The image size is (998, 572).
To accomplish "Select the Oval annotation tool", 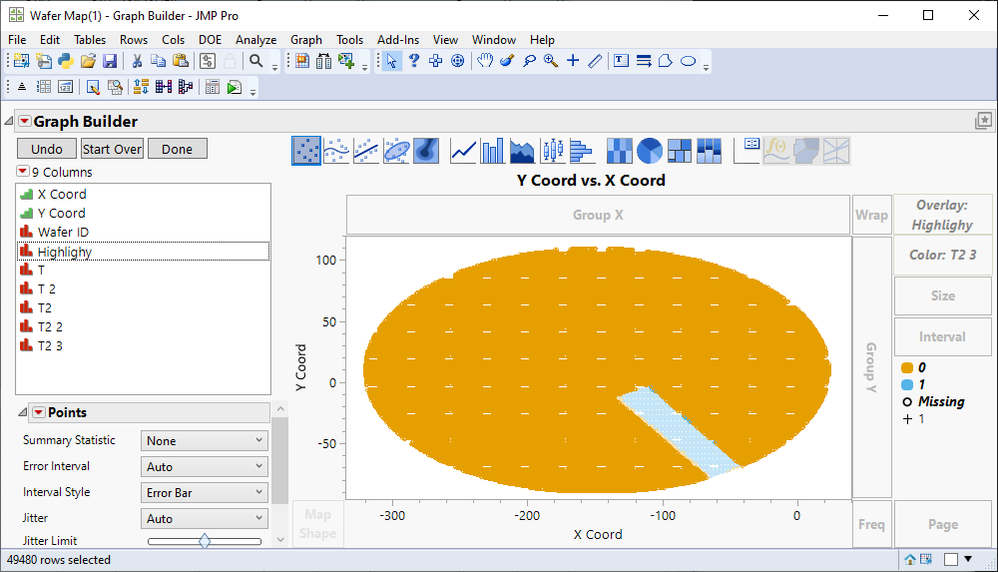I will pos(688,61).
